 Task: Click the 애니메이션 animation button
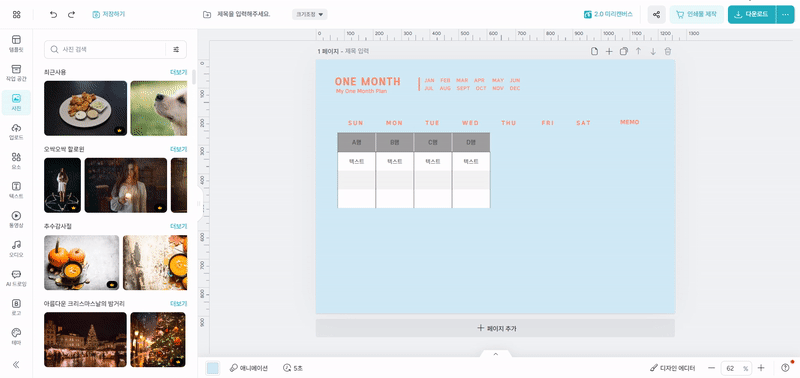(248, 368)
